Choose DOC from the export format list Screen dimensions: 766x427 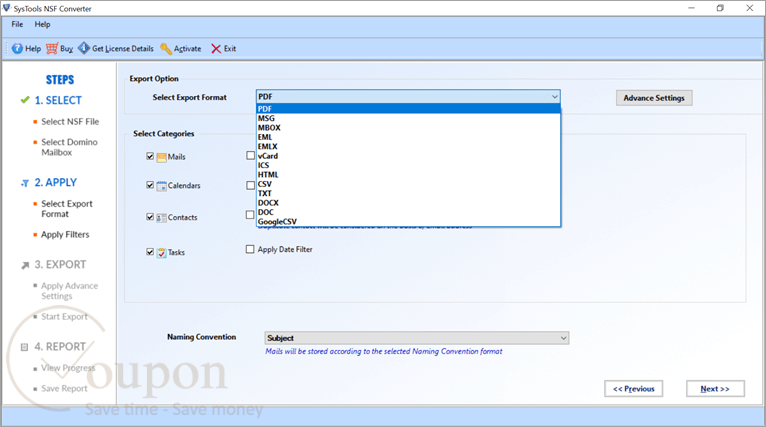[408, 212]
